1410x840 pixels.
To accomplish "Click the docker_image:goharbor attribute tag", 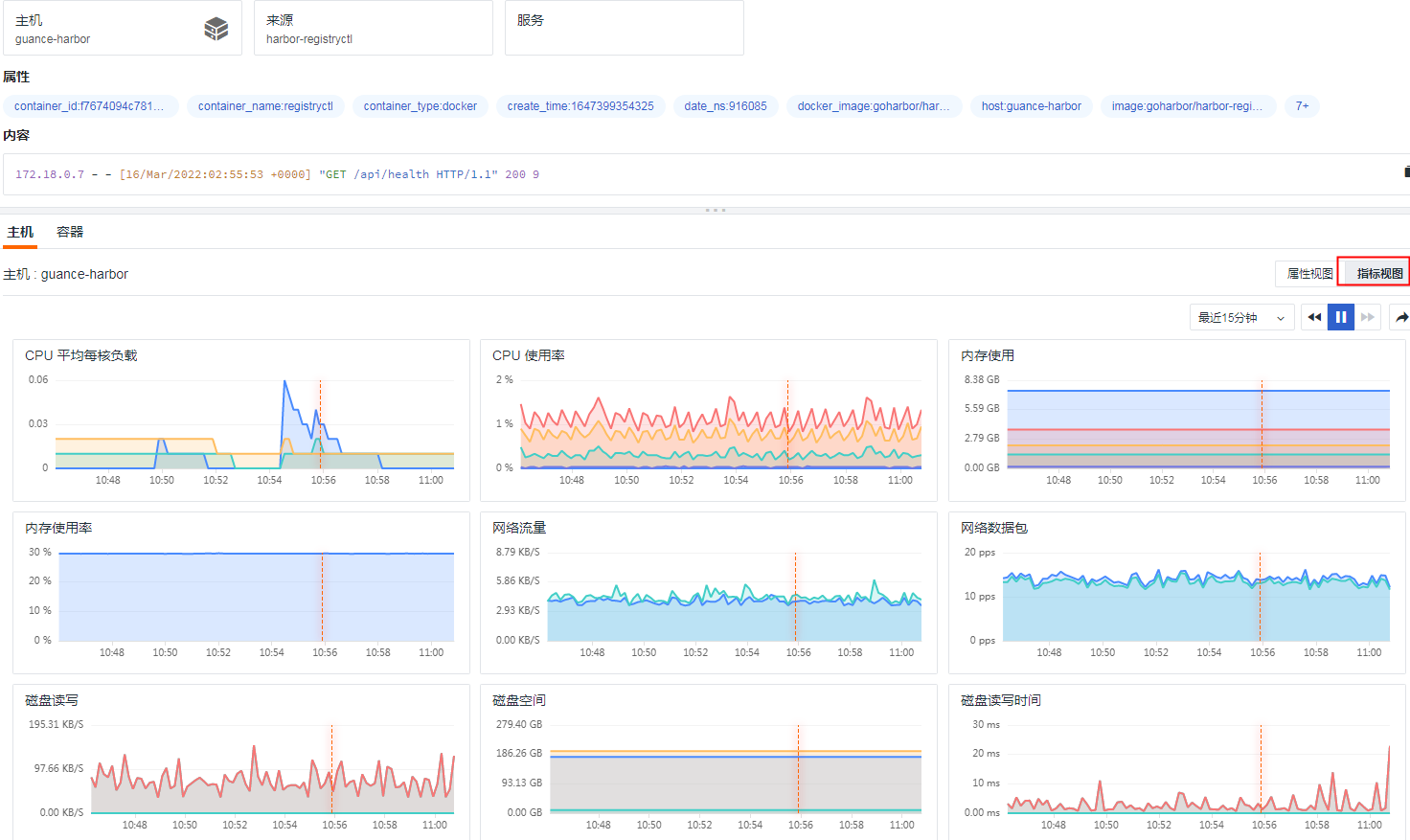I will click(x=874, y=106).
